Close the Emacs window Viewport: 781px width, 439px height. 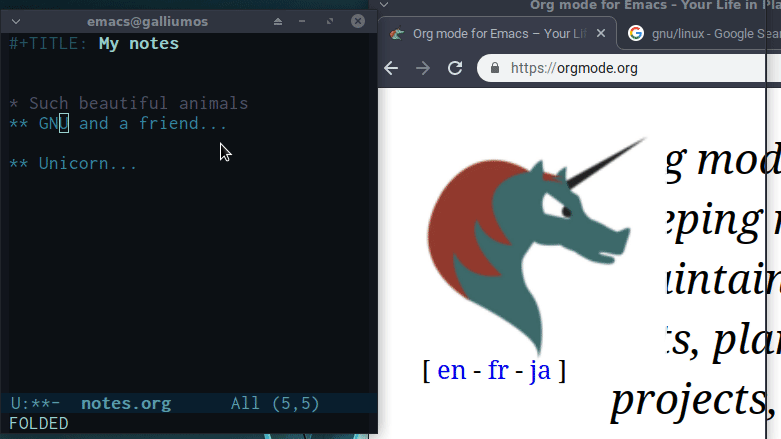pos(358,21)
